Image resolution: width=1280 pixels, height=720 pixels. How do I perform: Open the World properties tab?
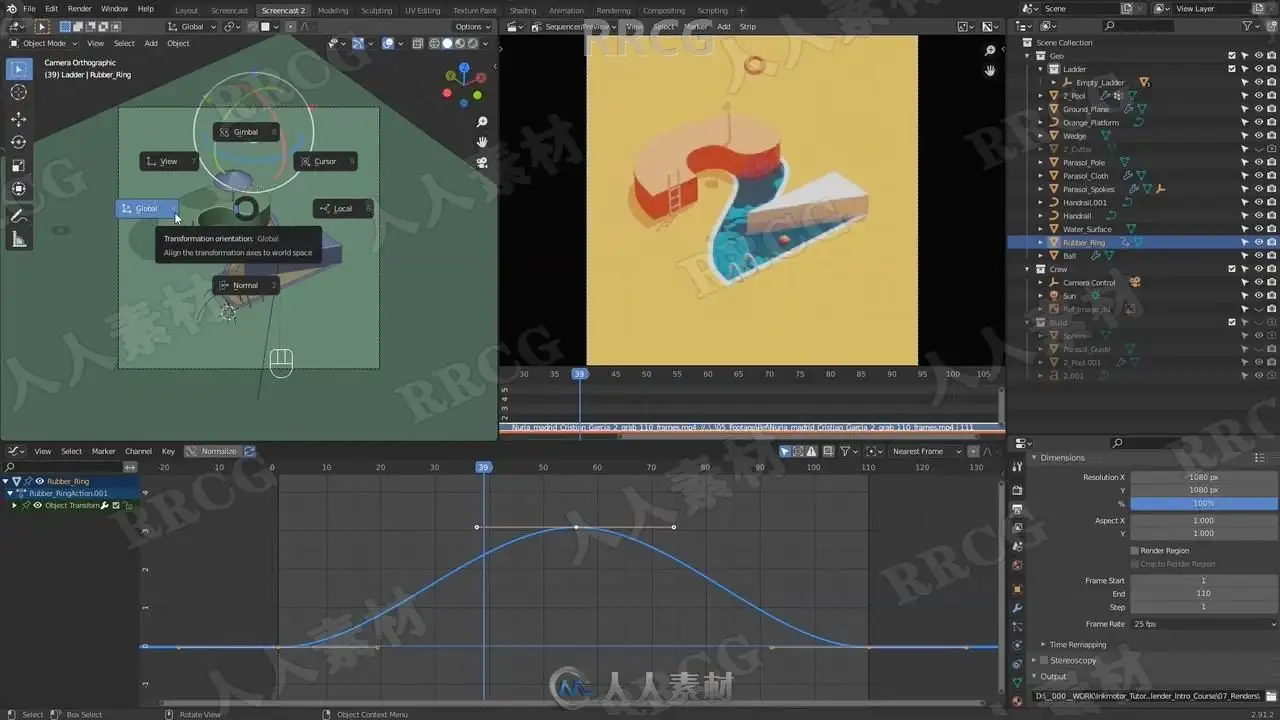coord(1017,566)
